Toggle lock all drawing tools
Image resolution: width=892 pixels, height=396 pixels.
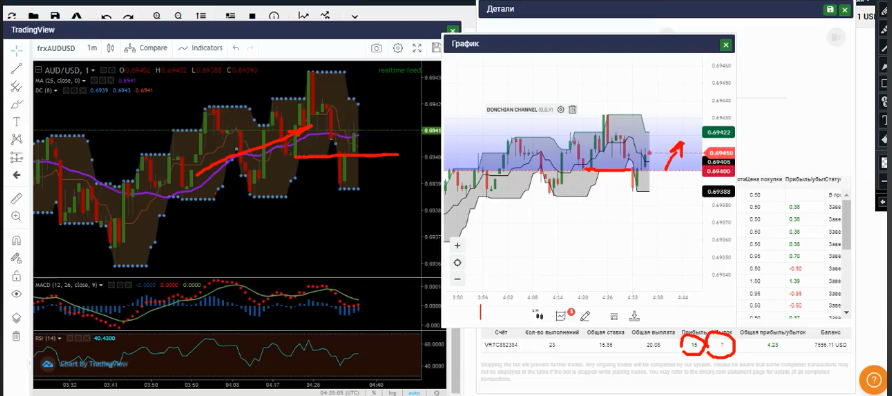click(16, 276)
